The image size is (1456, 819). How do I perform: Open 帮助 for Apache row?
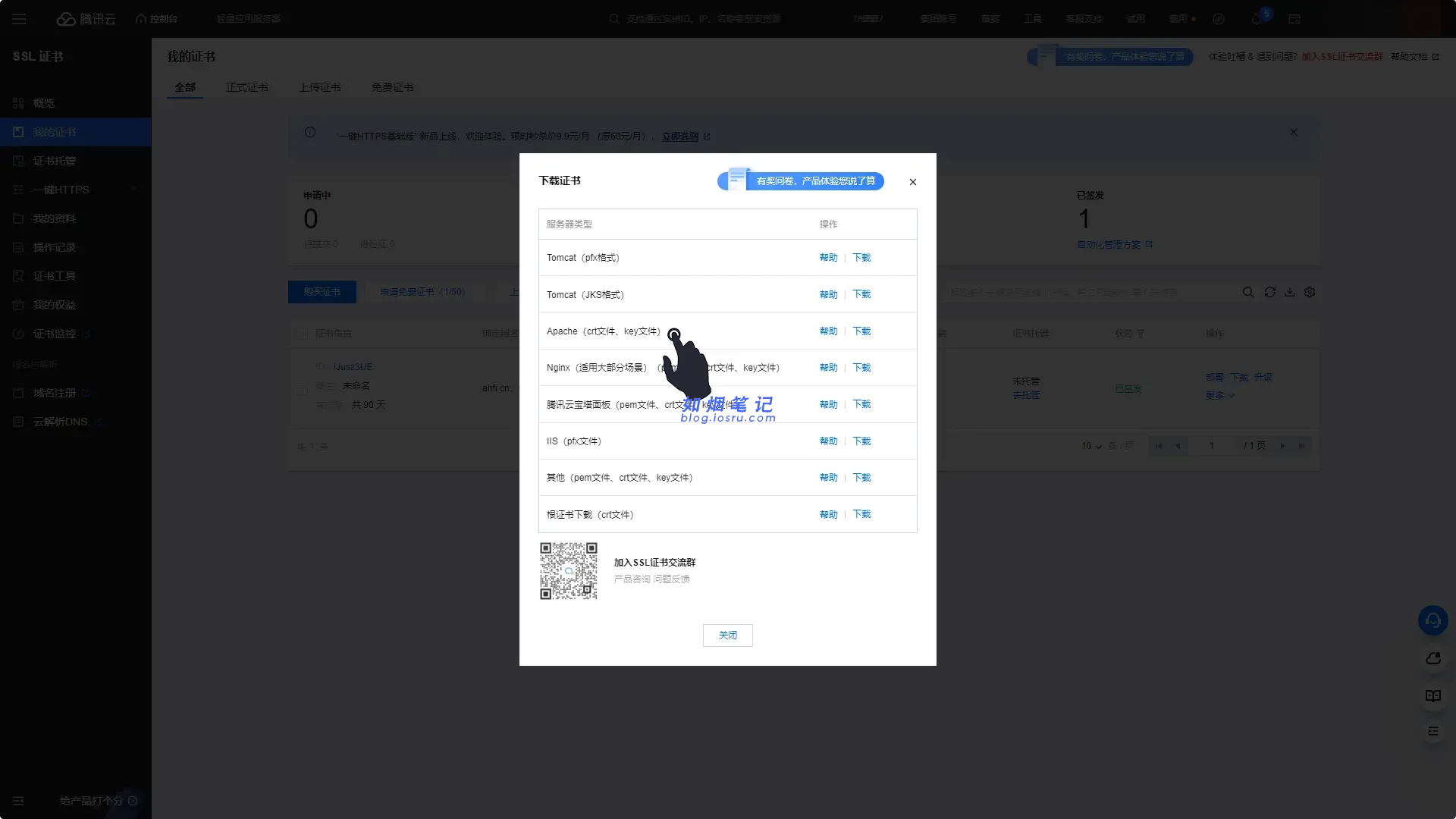828,331
